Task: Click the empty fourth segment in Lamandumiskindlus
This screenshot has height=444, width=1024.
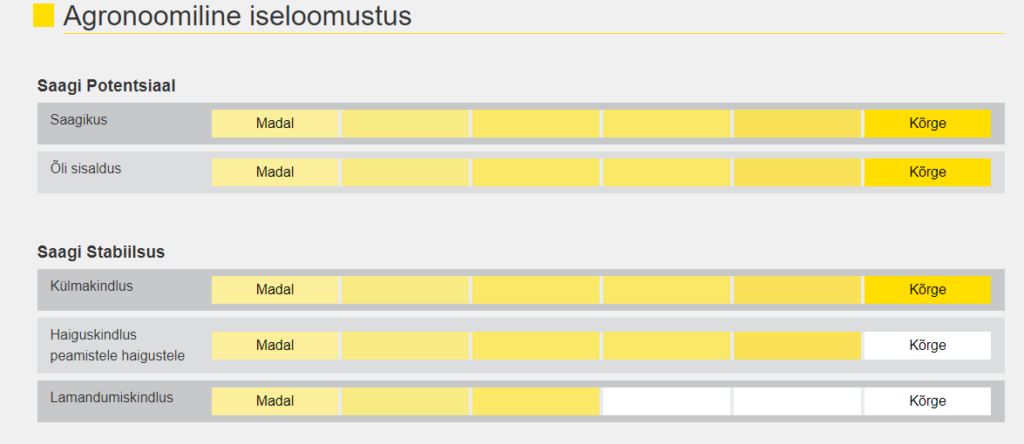Action: pos(666,401)
